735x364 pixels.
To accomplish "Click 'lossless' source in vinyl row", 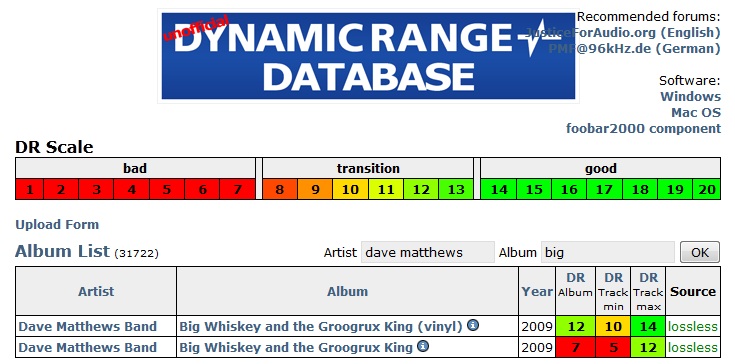I will pos(693,326).
